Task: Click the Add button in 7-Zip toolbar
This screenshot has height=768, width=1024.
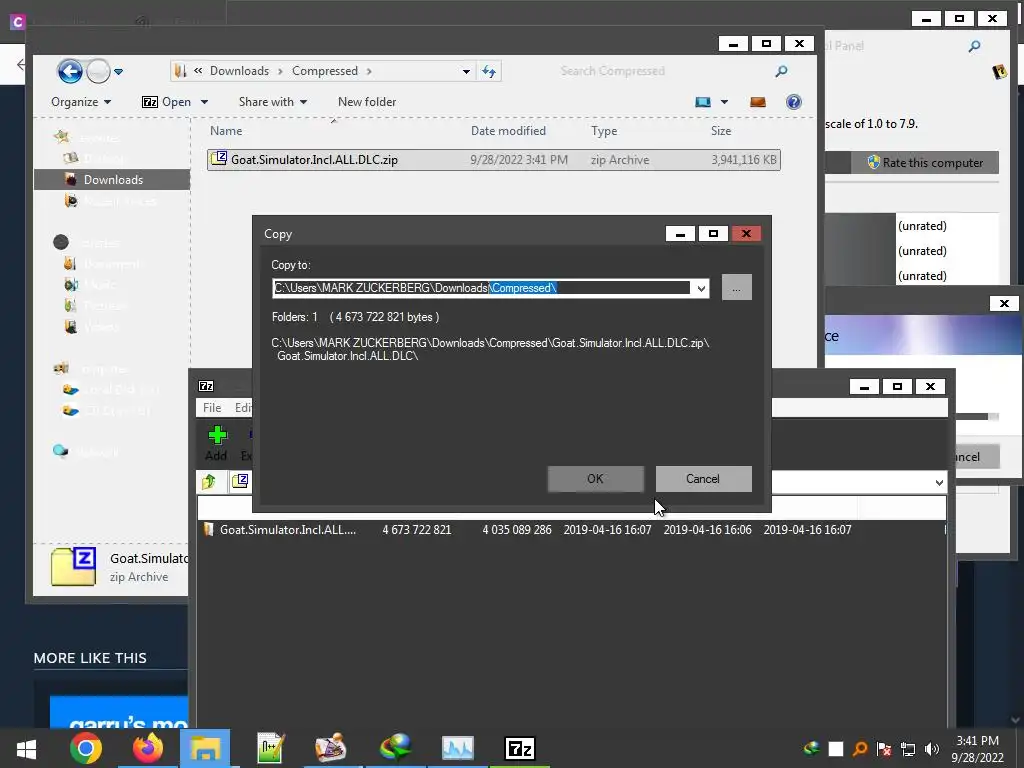Action: (x=217, y=443)
